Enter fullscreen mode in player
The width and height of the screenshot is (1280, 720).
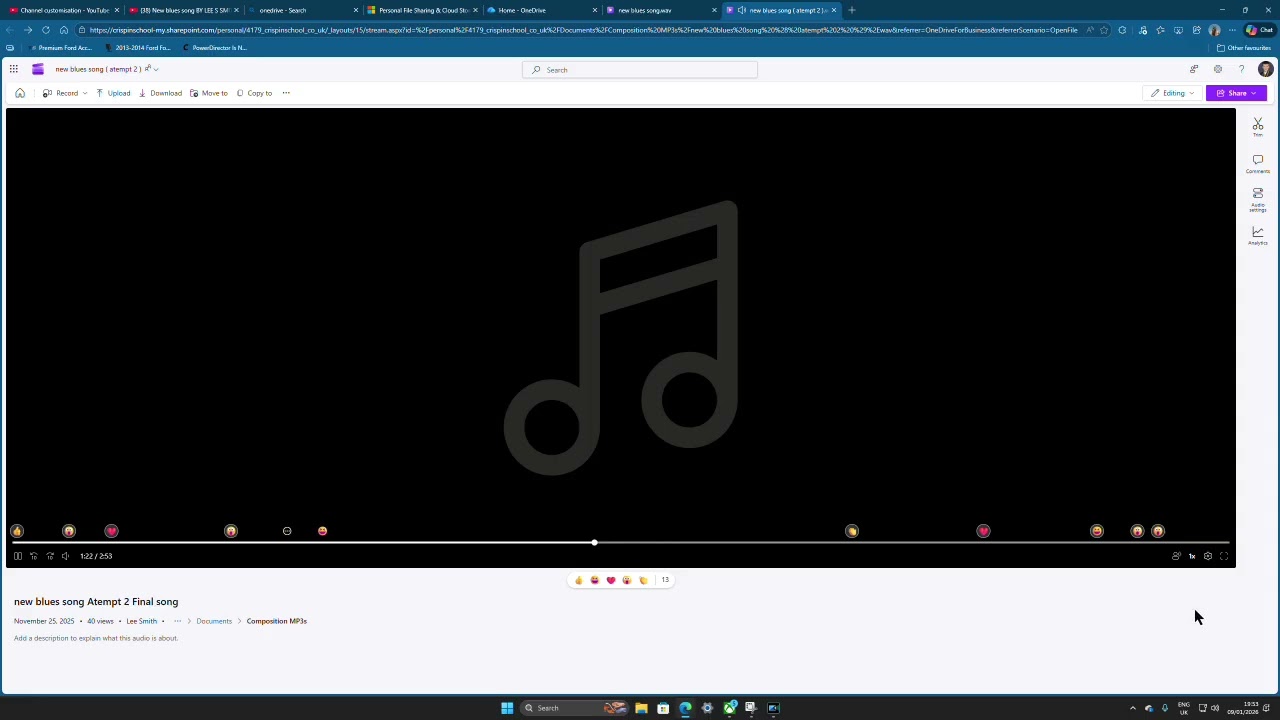tap(1224, 556)
